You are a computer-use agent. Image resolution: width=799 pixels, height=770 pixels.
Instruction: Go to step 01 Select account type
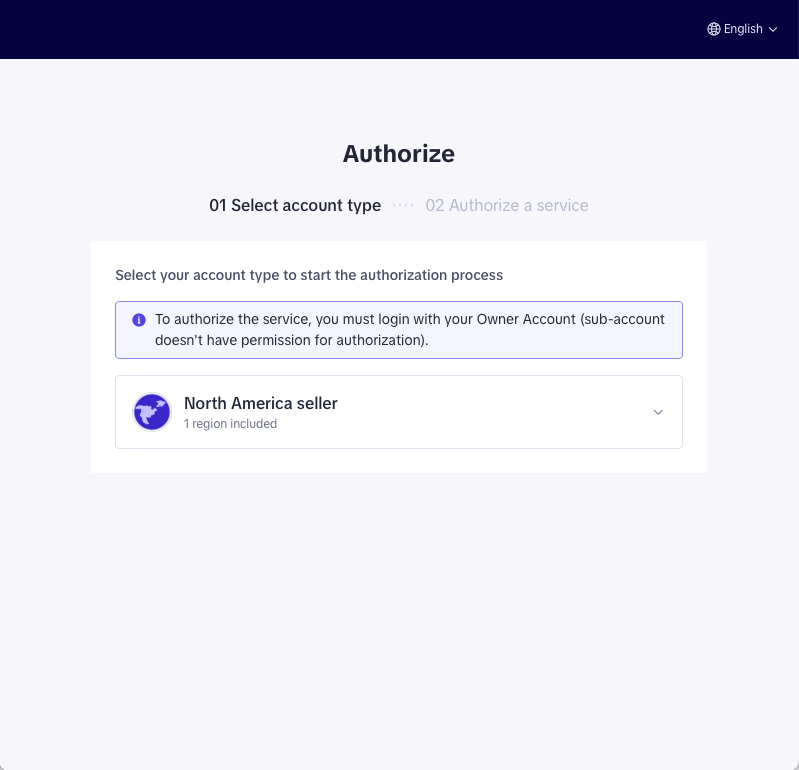pyautogui.click(x=295, y=205)
